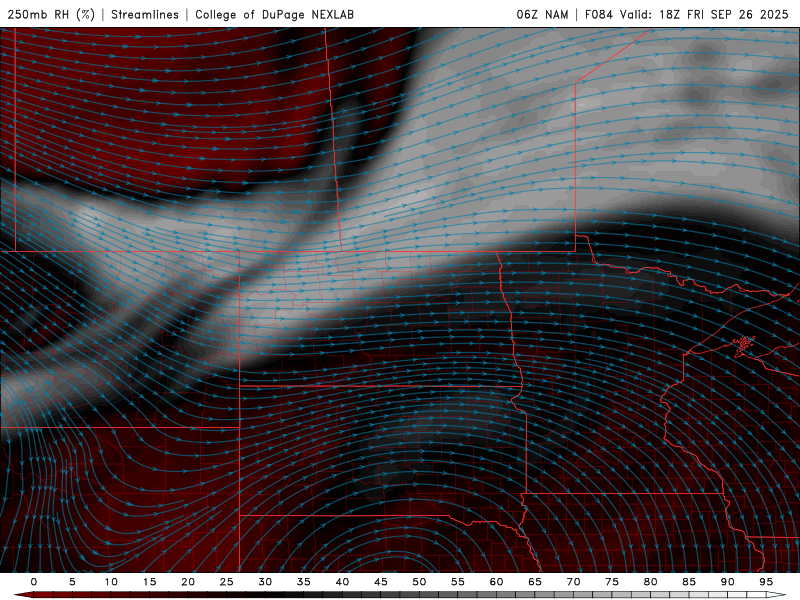The image size is (800, 600).
Task: Click the "0" label on the color scale
Action: pos(34,582)
